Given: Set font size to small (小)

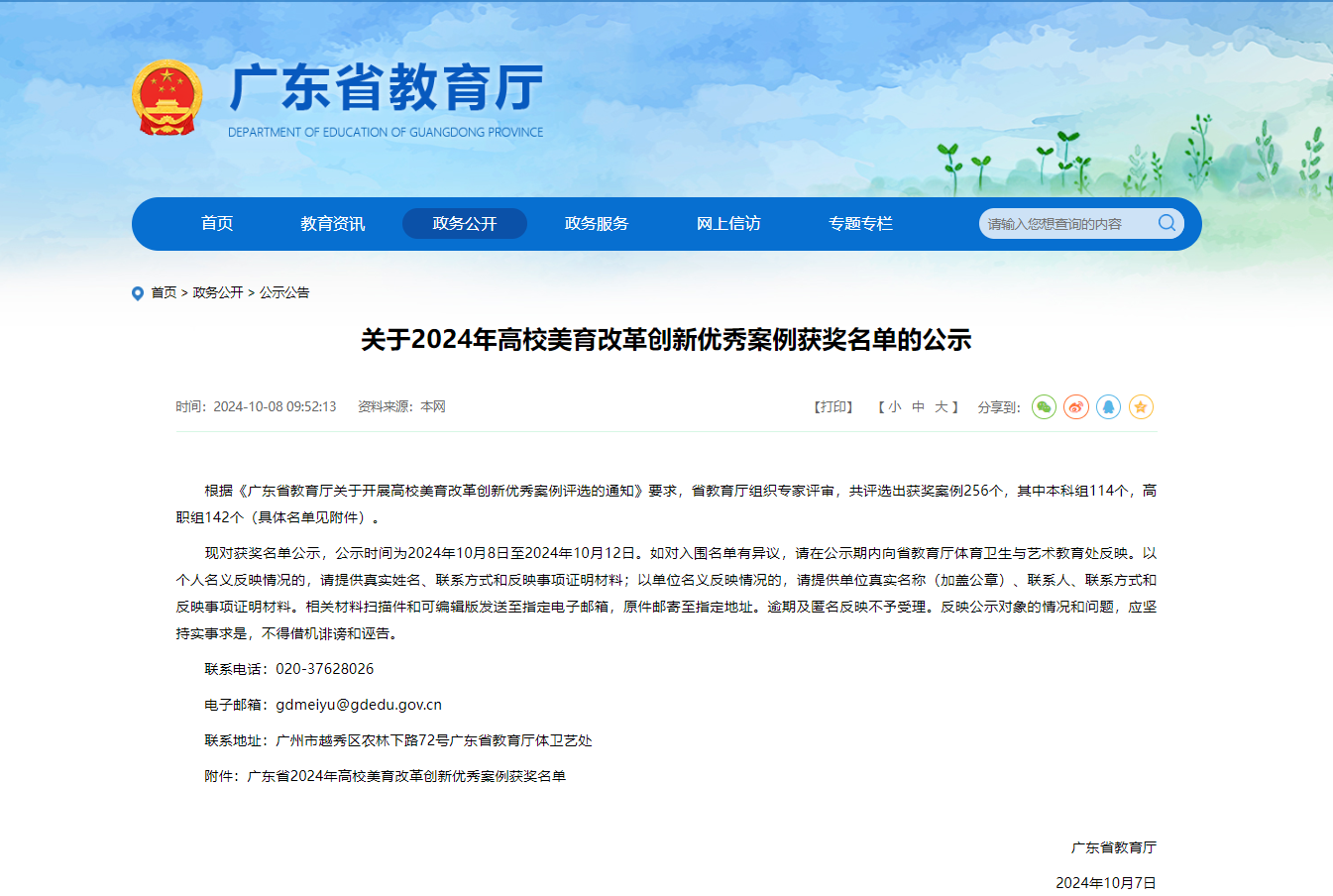Looking at the screenshot, I should (894, 407).
